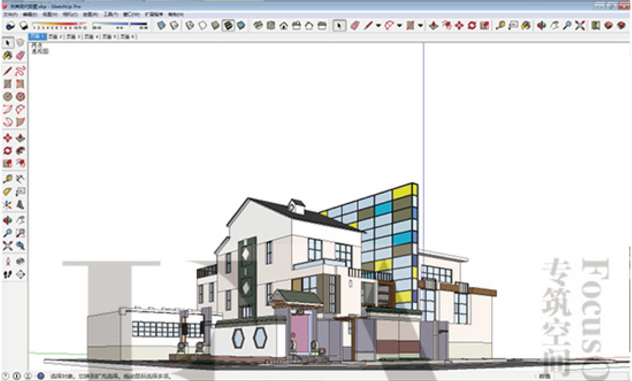Image resolution: width=632 pixels, height=381 pixels.
Task: Enable Hidden Line face style
Action: coord(202,26)
